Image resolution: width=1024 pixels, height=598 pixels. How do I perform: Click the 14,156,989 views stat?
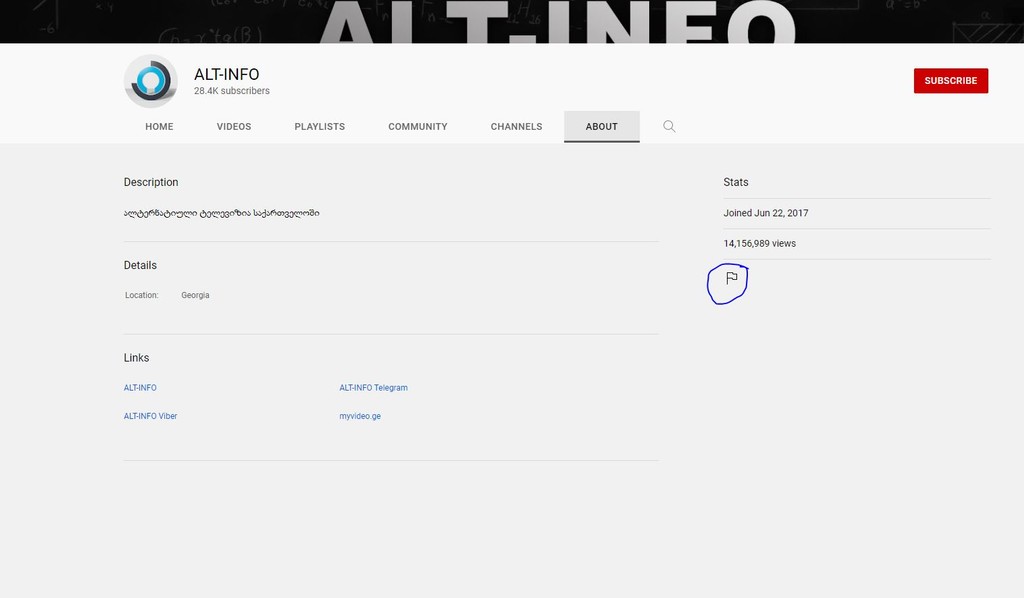[760, 244]
